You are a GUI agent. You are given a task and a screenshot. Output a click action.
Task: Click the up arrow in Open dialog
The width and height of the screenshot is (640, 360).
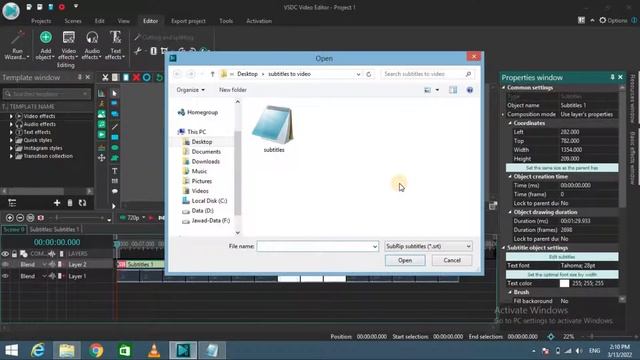pyautogui.click(x=212, y=74)
